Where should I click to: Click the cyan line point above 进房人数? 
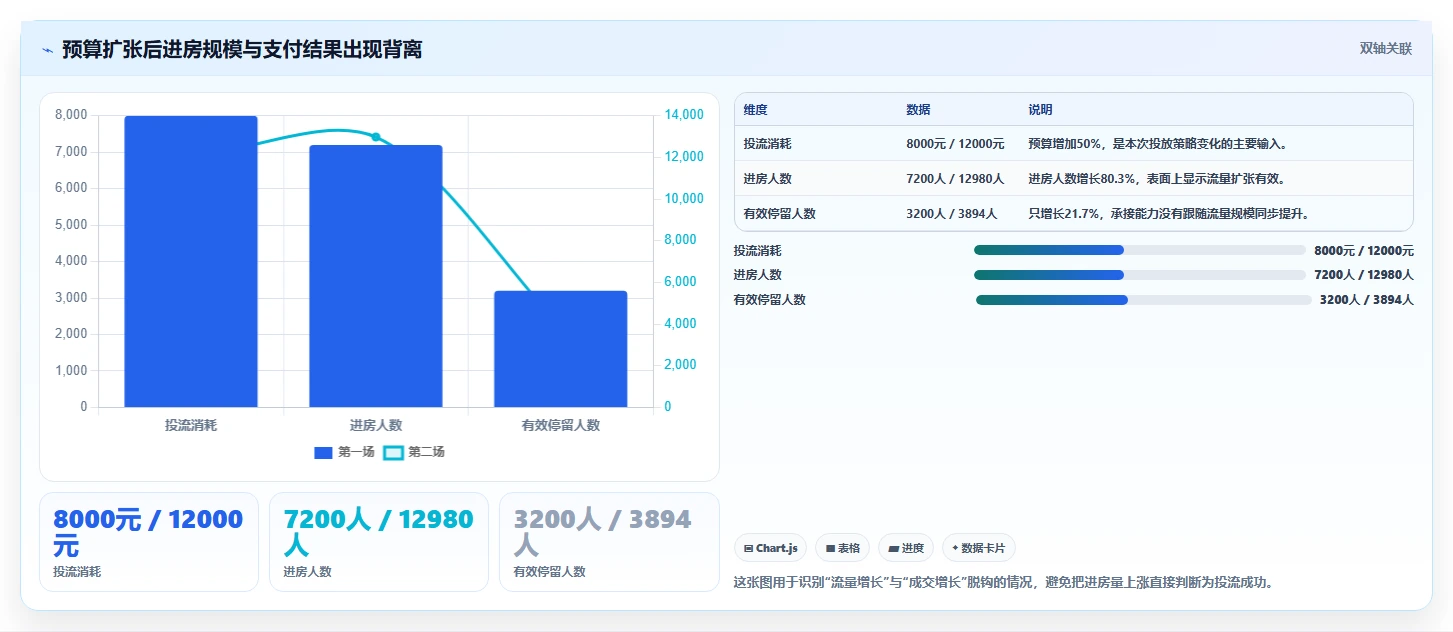tap(376, 137)
